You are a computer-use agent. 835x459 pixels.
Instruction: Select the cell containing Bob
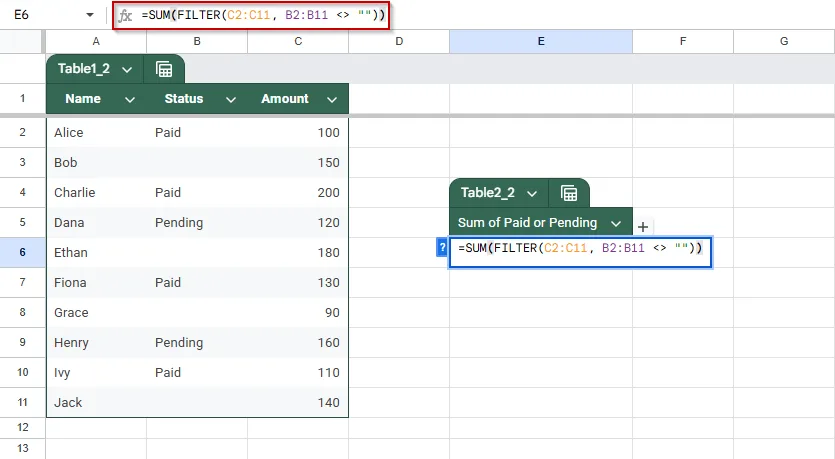point(96,162)
